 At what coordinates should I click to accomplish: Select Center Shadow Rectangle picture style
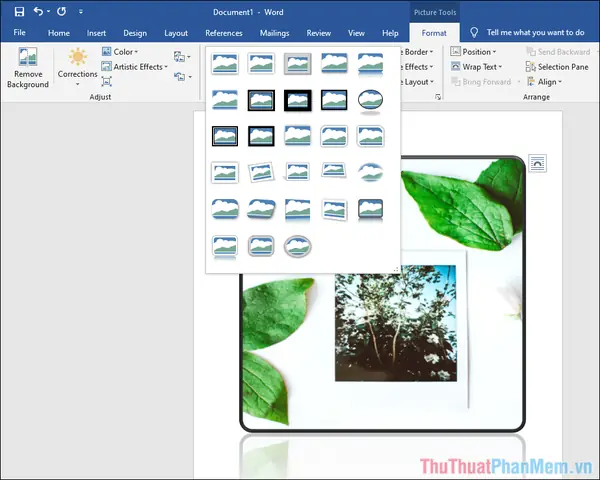point(298,136)
